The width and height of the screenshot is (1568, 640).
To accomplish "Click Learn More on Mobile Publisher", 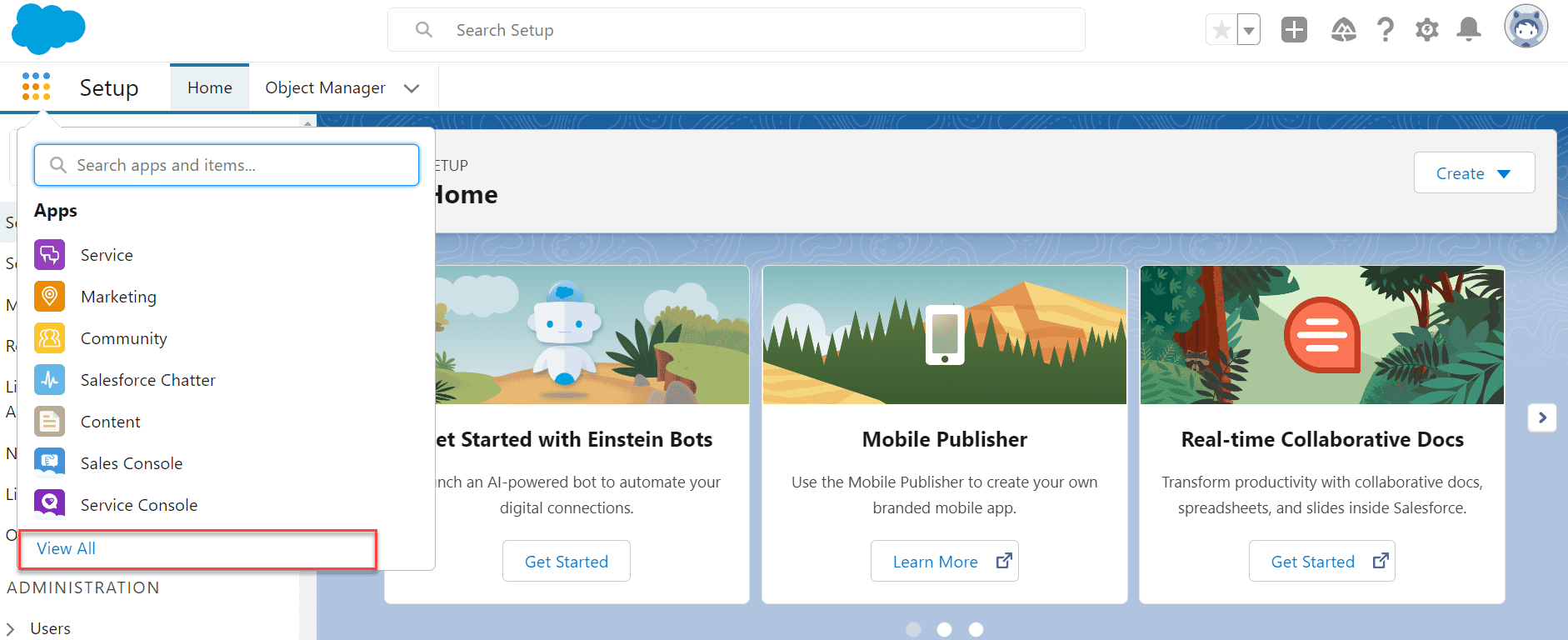I will 944,561.
